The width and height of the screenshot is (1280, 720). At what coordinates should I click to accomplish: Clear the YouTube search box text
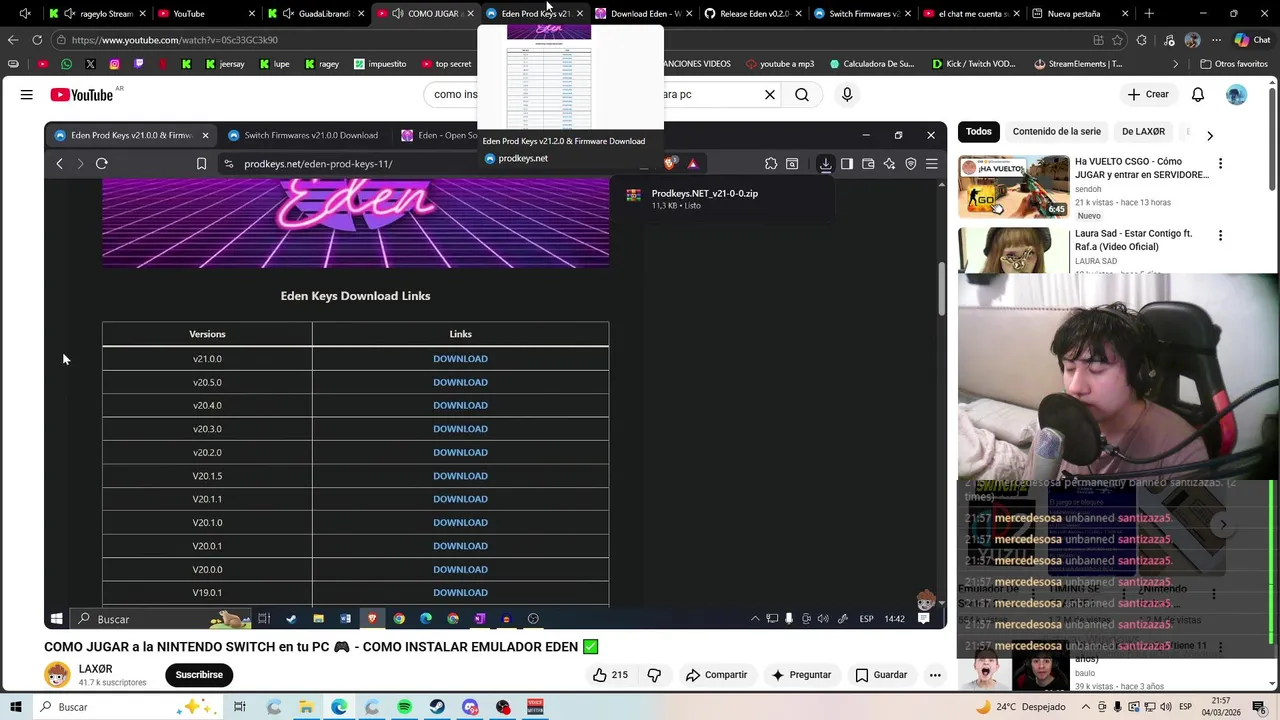pyautogui.click(x=770, y=94)
